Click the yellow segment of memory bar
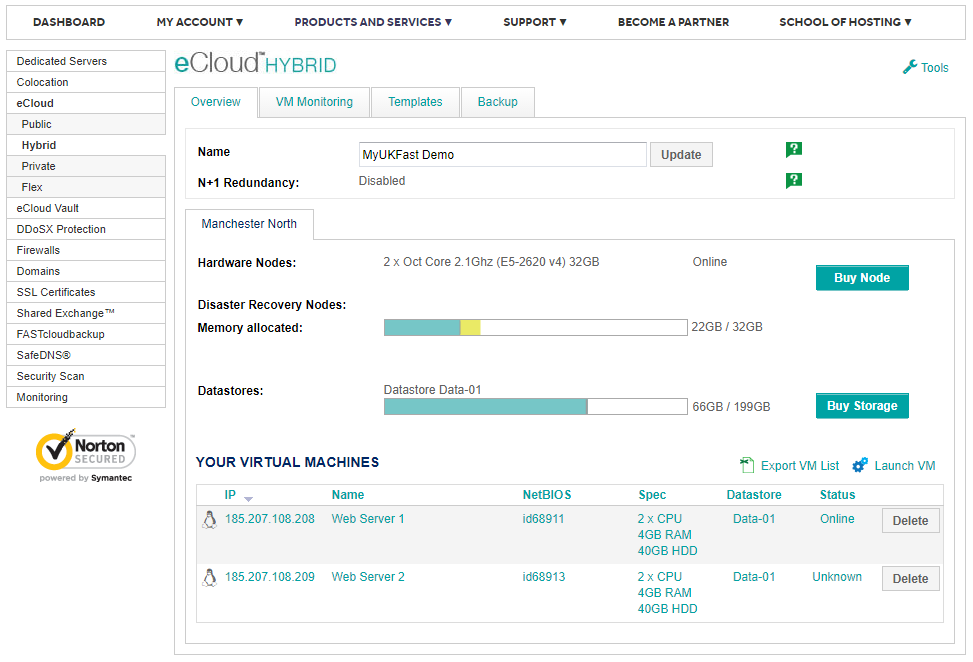This screenshot has height=662, width=973. click(x=470, y=327)
